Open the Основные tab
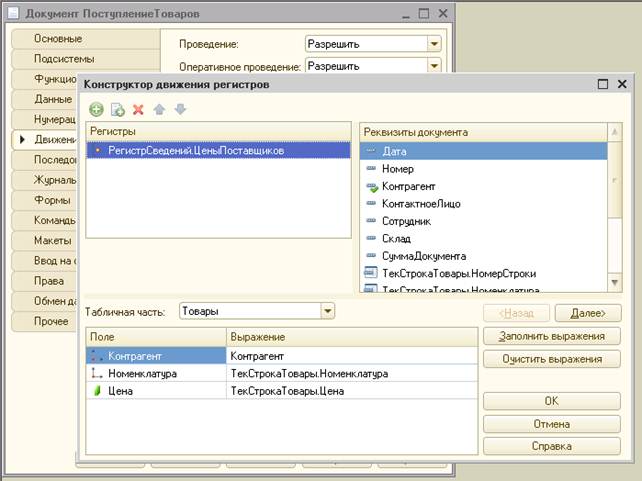The width and height of the screenshot is (642, 481). 60,38
